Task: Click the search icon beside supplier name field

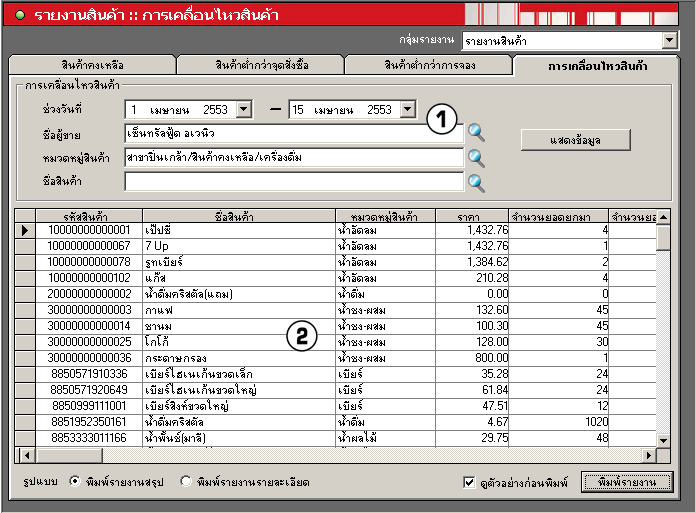Action: click(476, 132)
